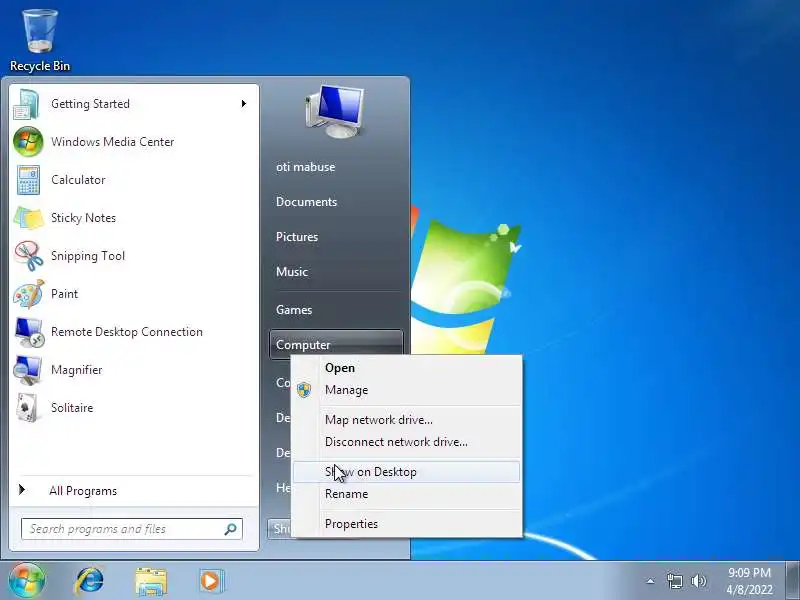Click the Snipping Tool label
The height and width of the screenshot is (600, 800).
tap(88, 256)
